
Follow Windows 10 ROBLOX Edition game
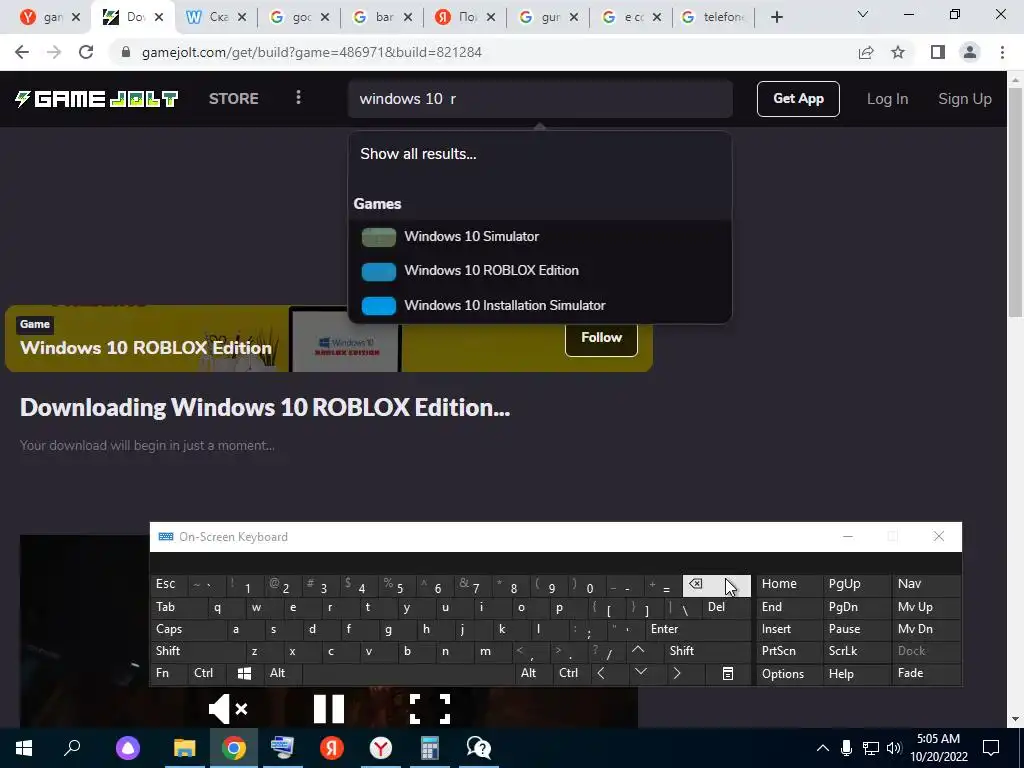pos(601,337)
